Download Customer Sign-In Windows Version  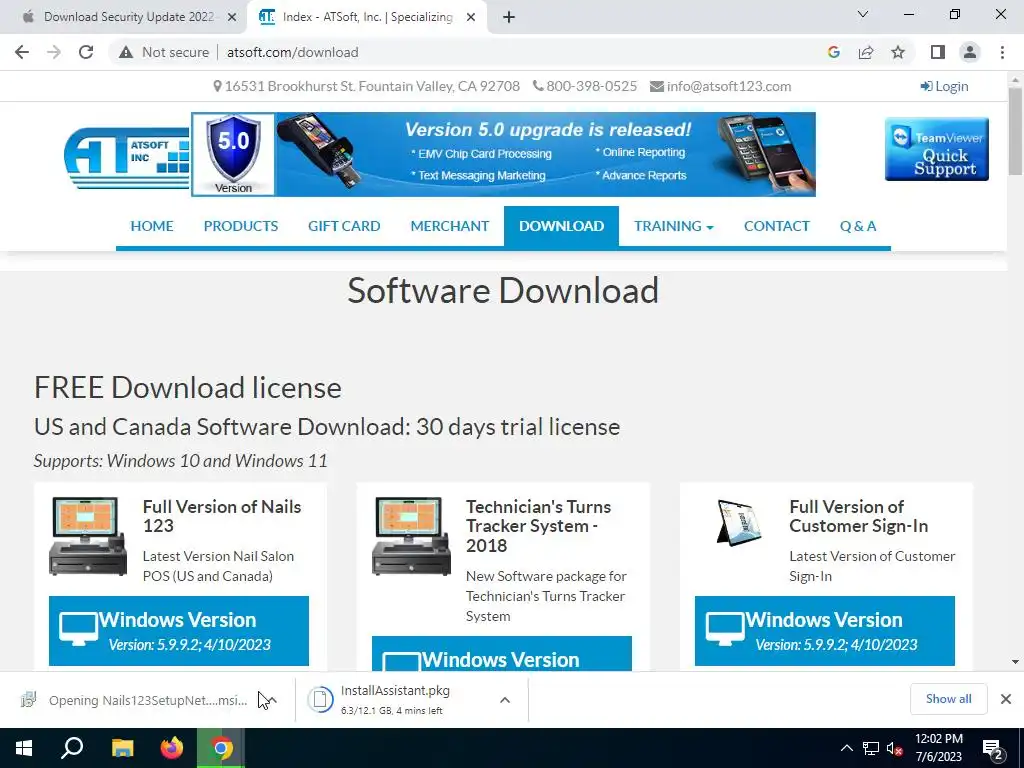coord(825,631)
